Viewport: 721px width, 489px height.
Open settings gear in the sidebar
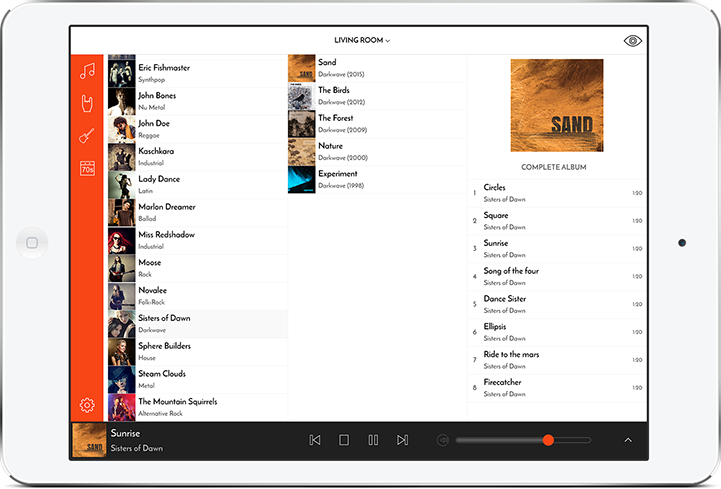[x=87, y=405]
